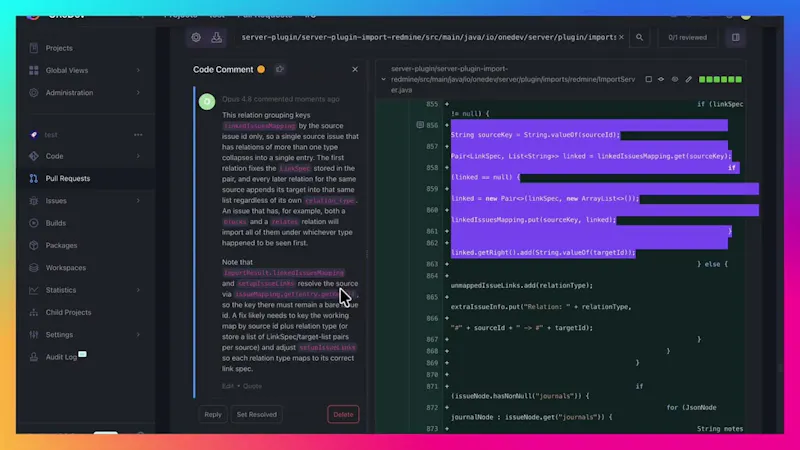
Task: Click the Audit Log stamp icon
Action: tap(34, 357)
